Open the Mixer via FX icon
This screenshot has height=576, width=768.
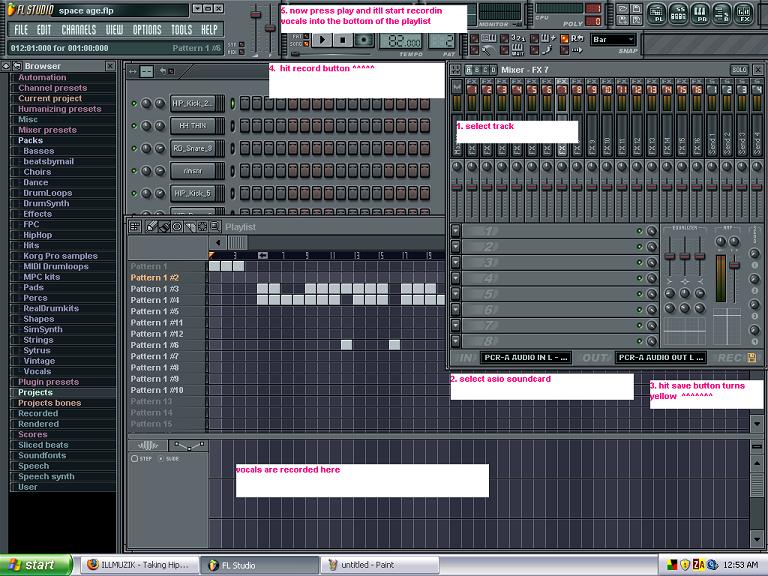coord(744,13)
